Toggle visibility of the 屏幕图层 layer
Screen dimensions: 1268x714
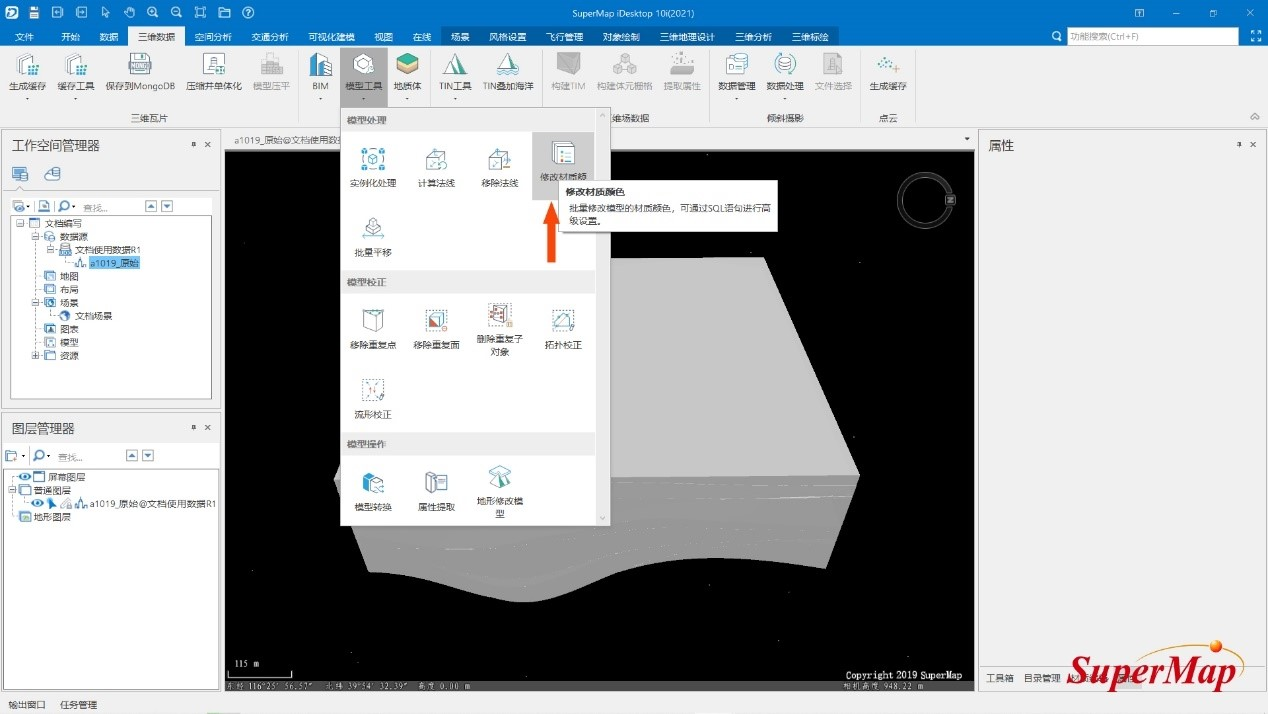click(x=25, y=477)
